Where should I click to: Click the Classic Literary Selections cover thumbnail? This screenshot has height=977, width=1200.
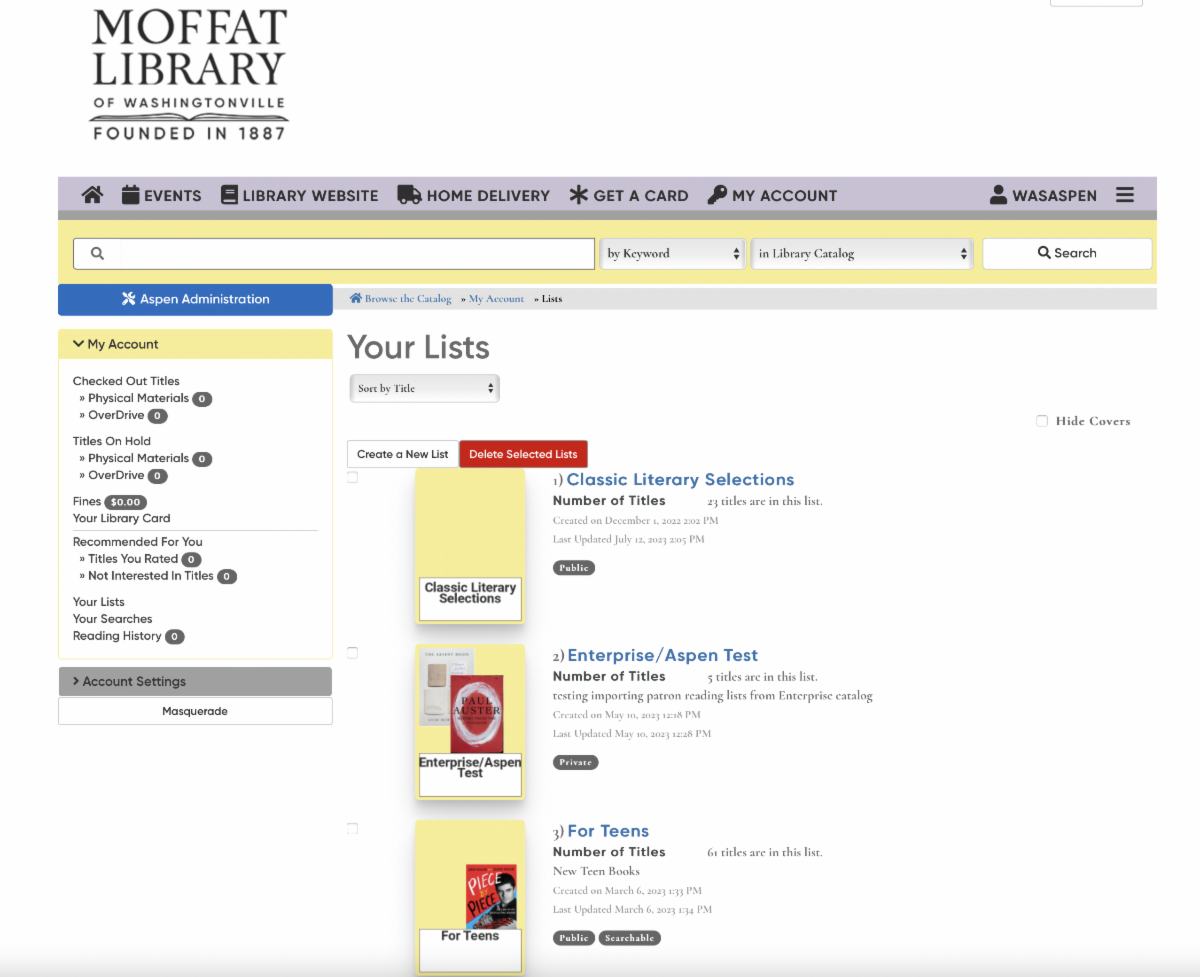(x=470, y=546)
